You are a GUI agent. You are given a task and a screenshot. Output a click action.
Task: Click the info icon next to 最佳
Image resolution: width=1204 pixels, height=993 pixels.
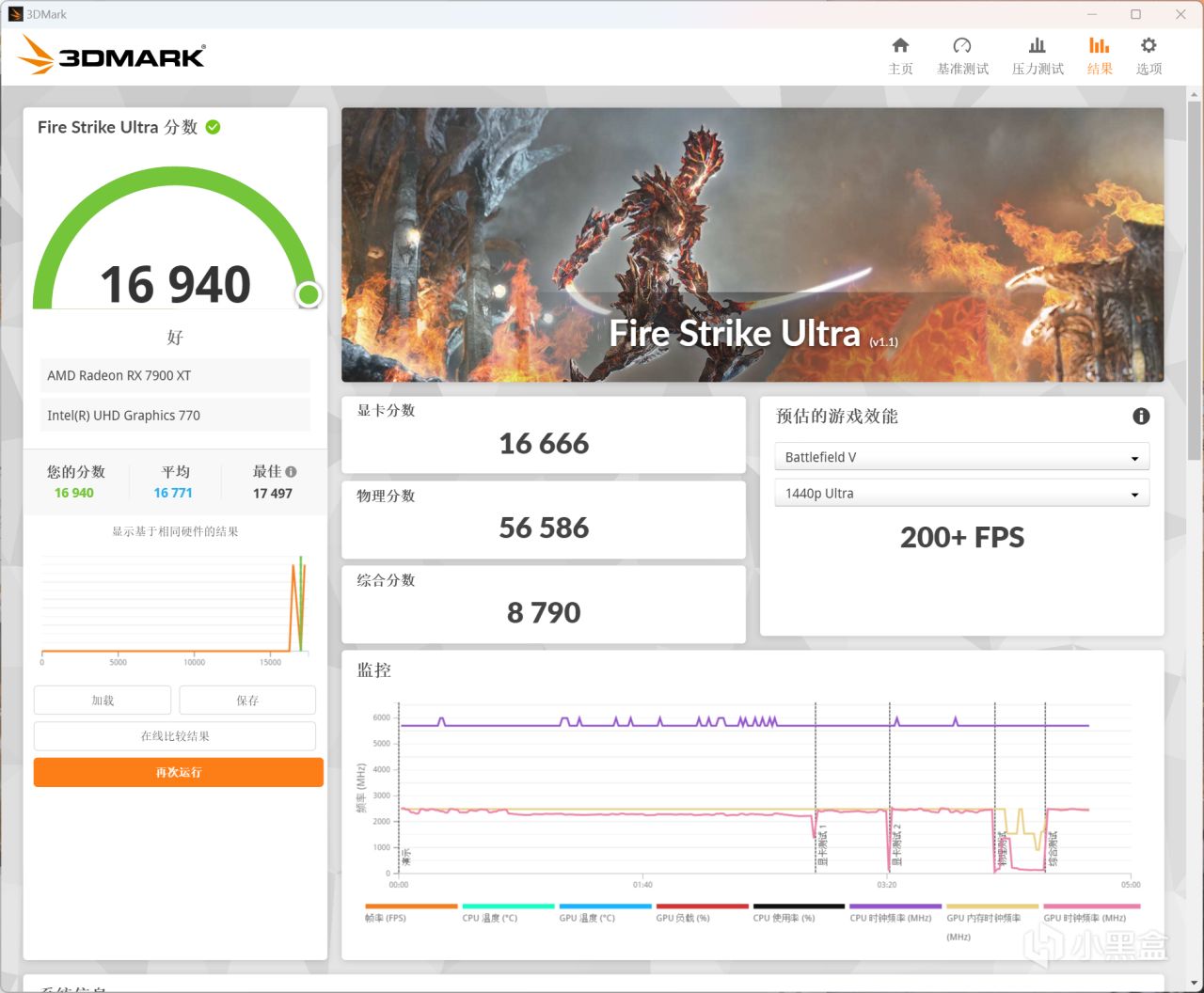click(x=291, y=472)
